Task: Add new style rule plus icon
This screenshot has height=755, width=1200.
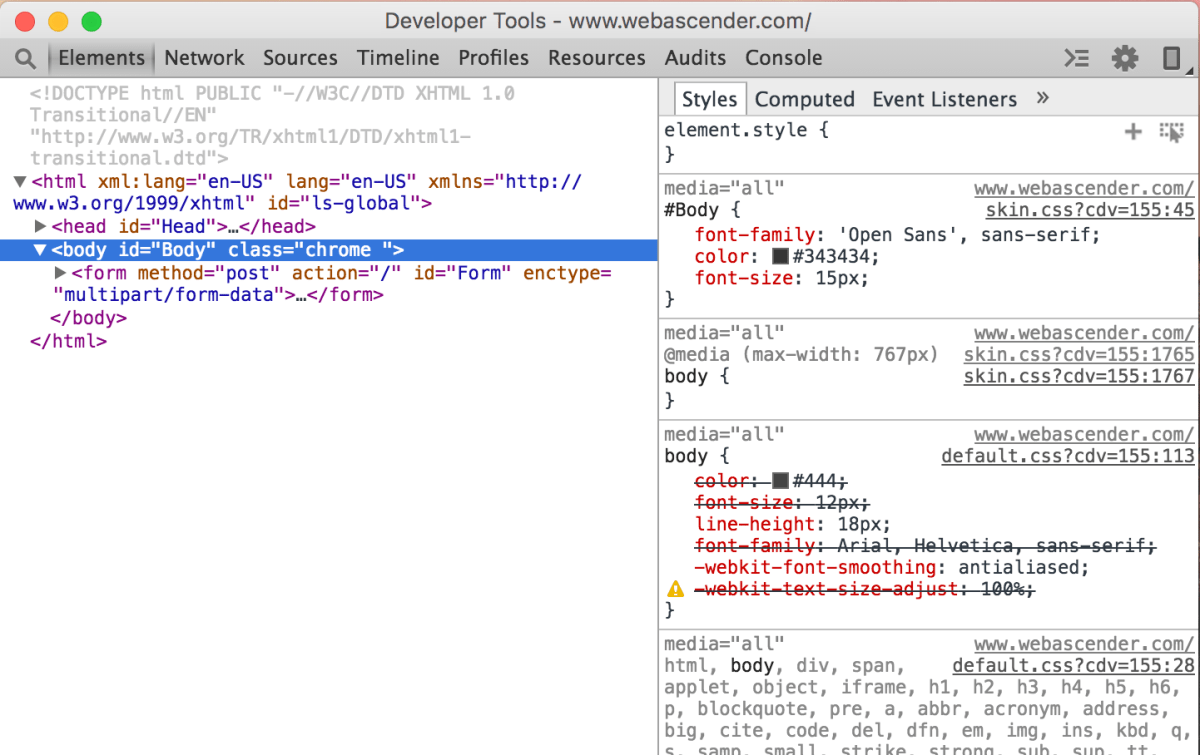Action: pyautogui.click(x=1133, y=131)
